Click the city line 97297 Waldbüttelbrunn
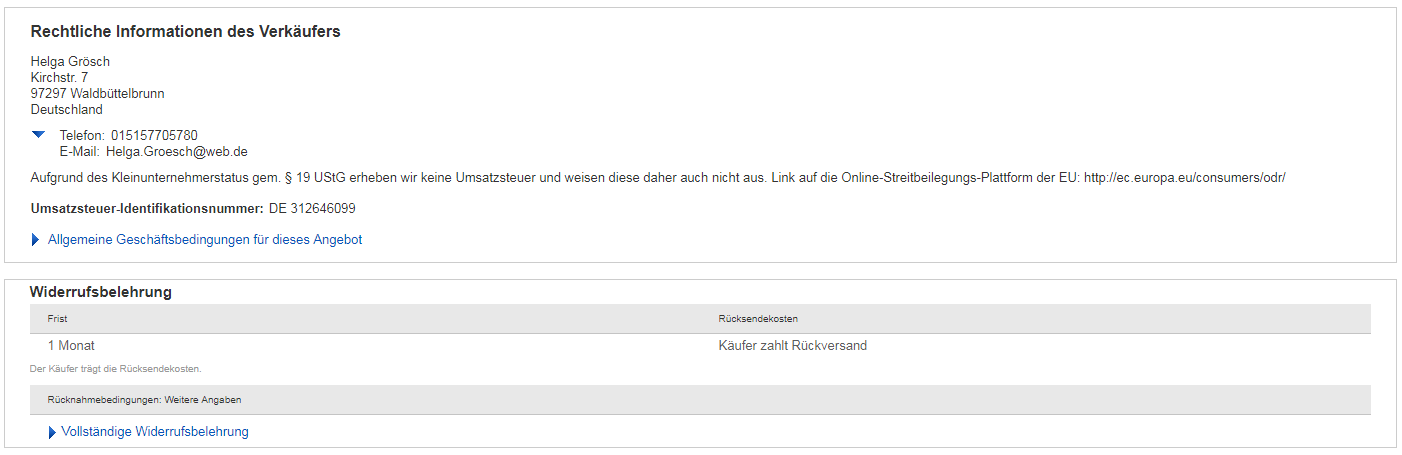 (x=97, y=94)
